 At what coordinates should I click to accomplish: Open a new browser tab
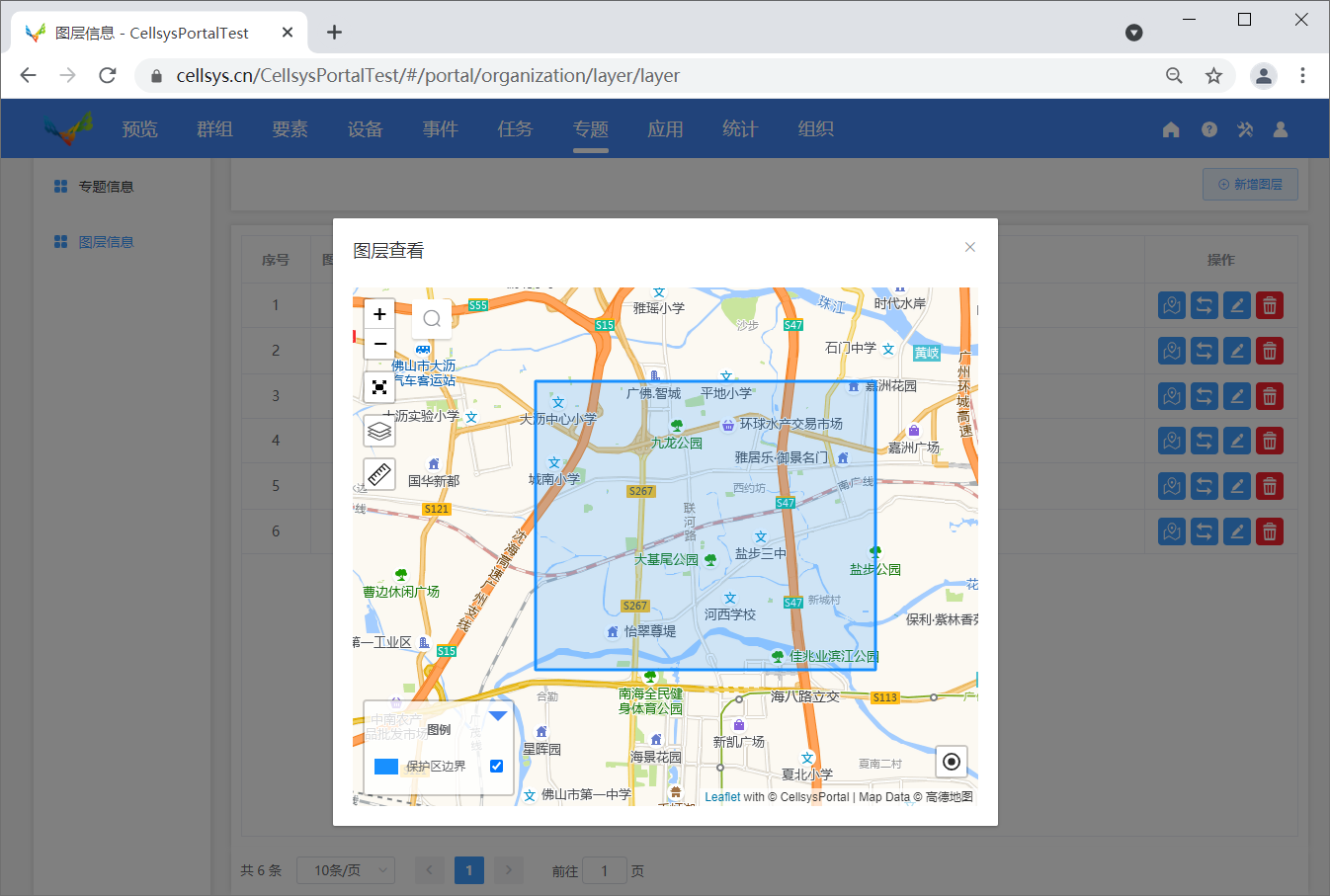tap(335, 33)
